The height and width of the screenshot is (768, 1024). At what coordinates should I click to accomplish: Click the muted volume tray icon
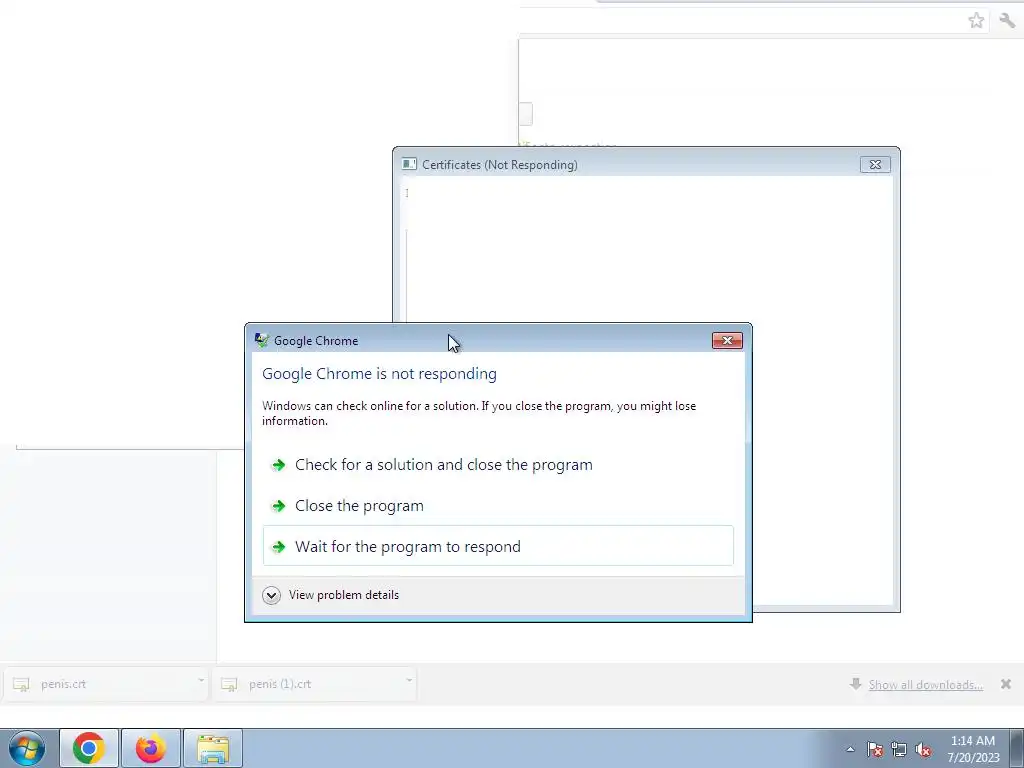[923, 749]
